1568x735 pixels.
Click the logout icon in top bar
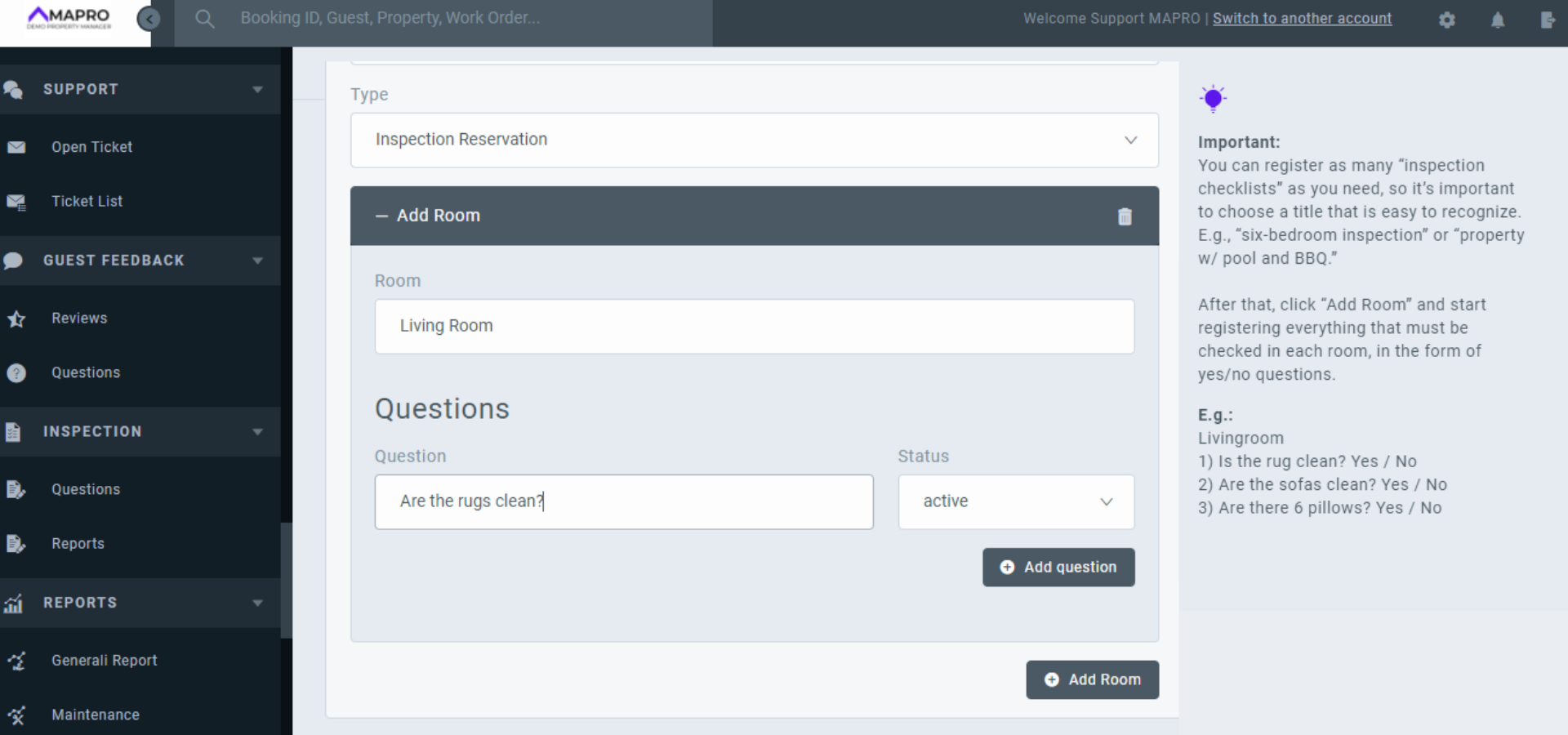tap(1548, 20)
